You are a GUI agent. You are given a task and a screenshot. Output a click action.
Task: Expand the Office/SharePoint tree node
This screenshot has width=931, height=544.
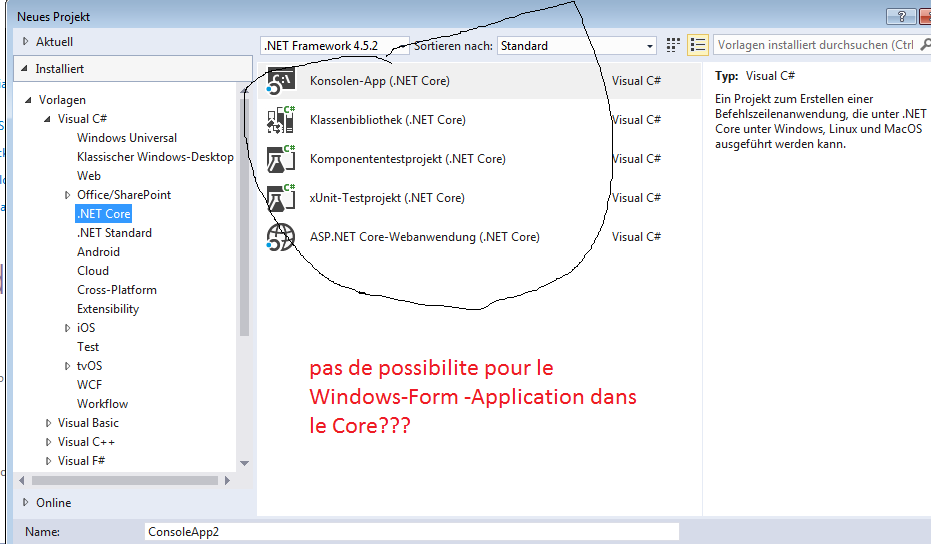click(x=67, y=195)
